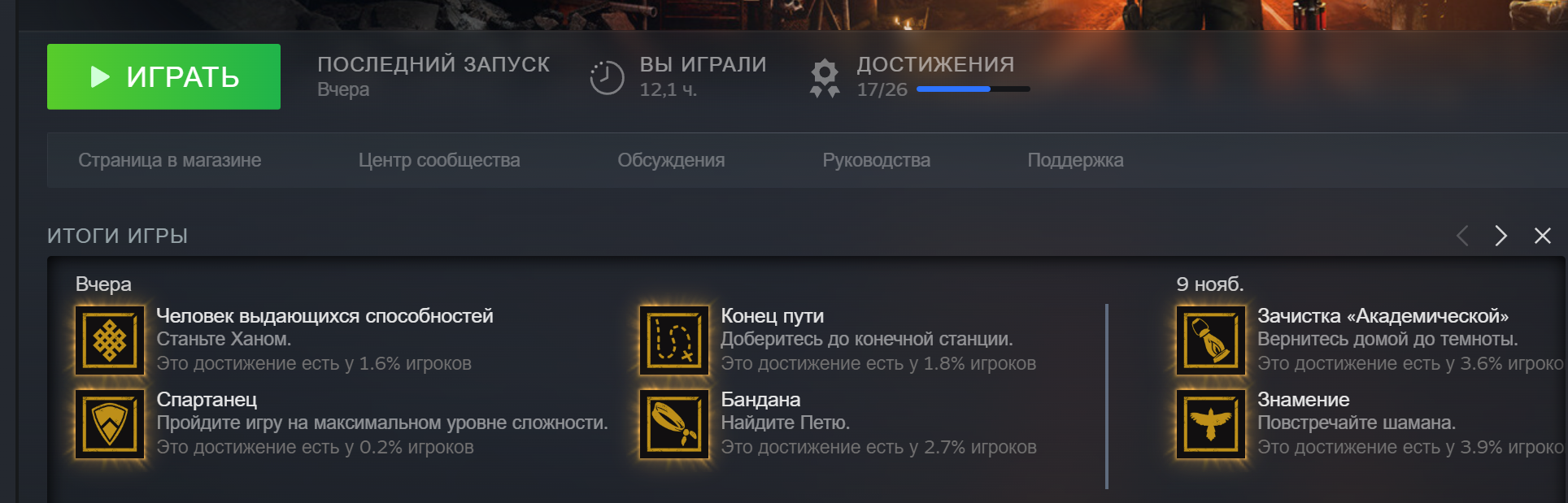Open the Бандана achievement icon
The height and width of the screenshot is (503, 1568).
coord(674,423)
